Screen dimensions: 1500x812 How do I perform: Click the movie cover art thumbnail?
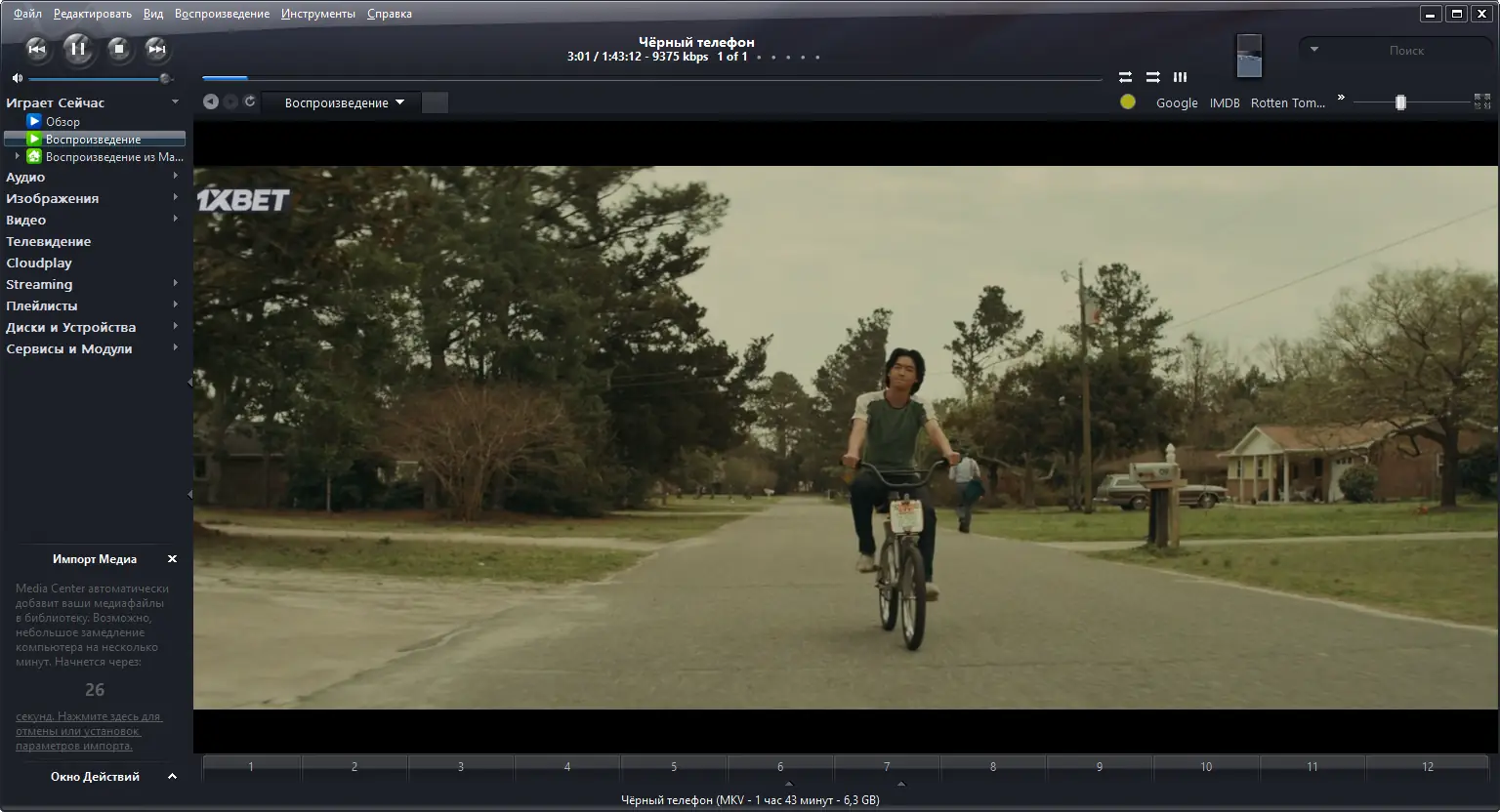point(1249,56)
